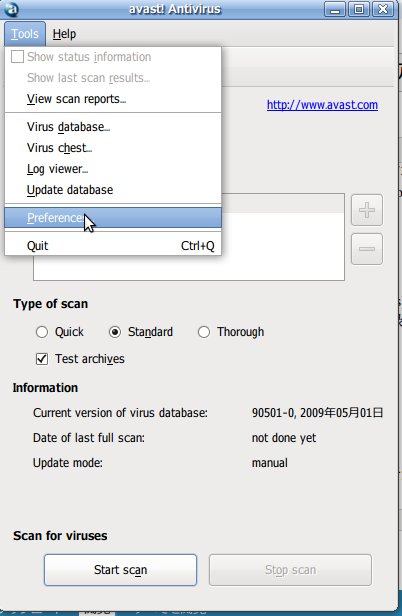
Task: Choose View scan reports menu entry
Action: click(113, 99)
